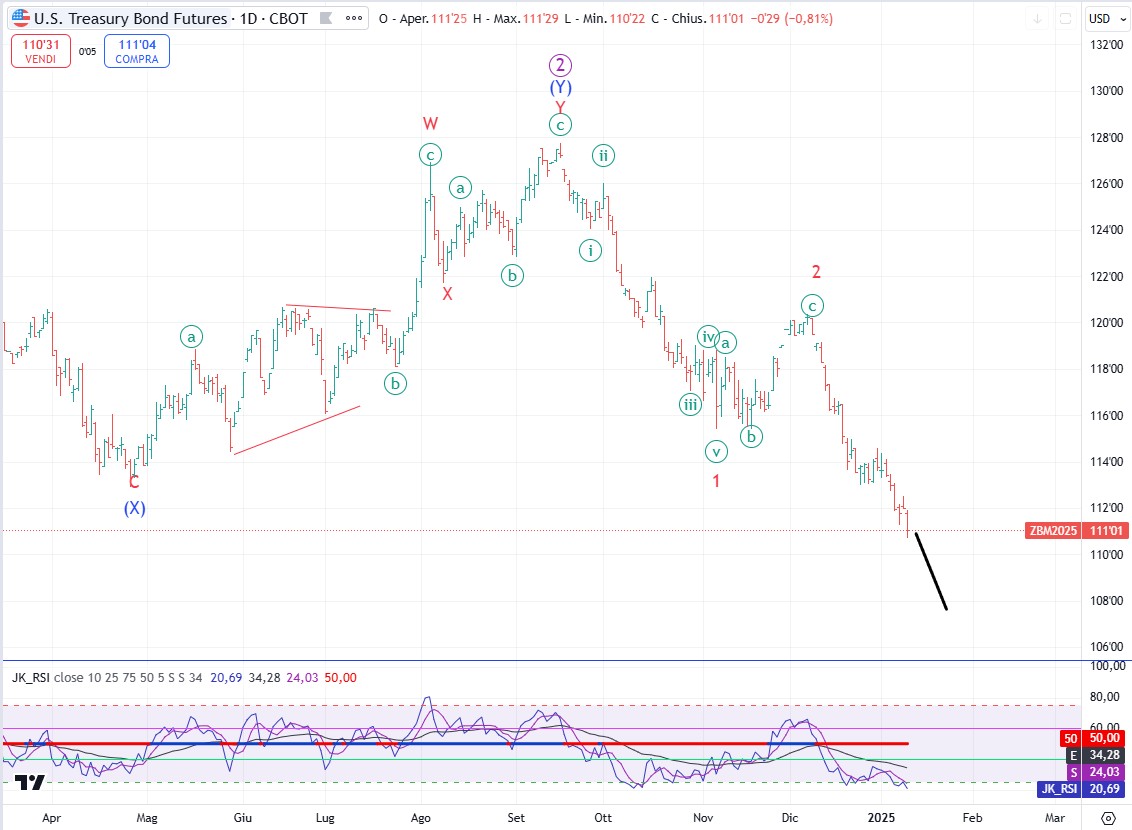
Task: Select the circled ii wave label
Action: coord(604,155)
